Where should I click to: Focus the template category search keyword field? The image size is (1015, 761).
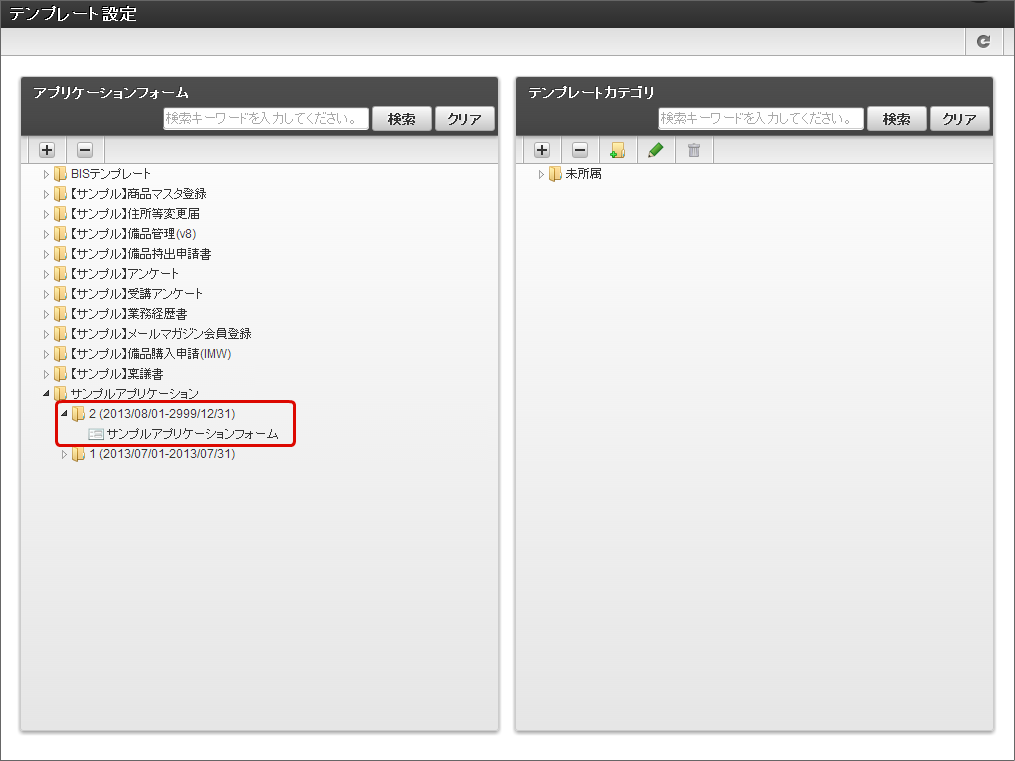[761, 118]
